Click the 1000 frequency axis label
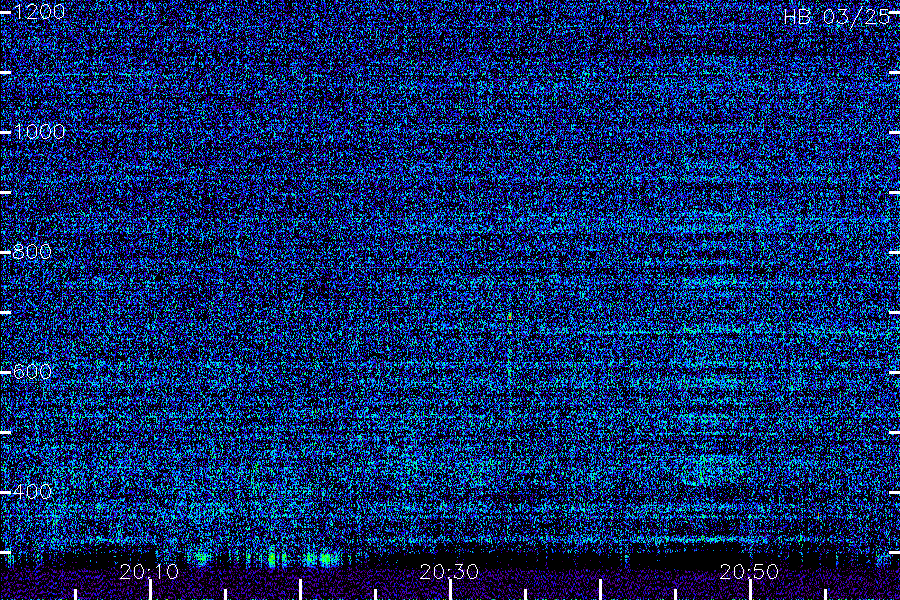900x600 pixels. click(x=40, y=132)
